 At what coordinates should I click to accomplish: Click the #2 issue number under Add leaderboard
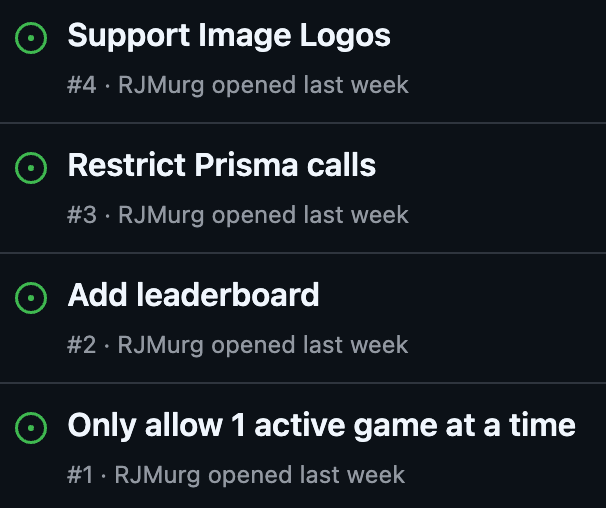(82, 345)
